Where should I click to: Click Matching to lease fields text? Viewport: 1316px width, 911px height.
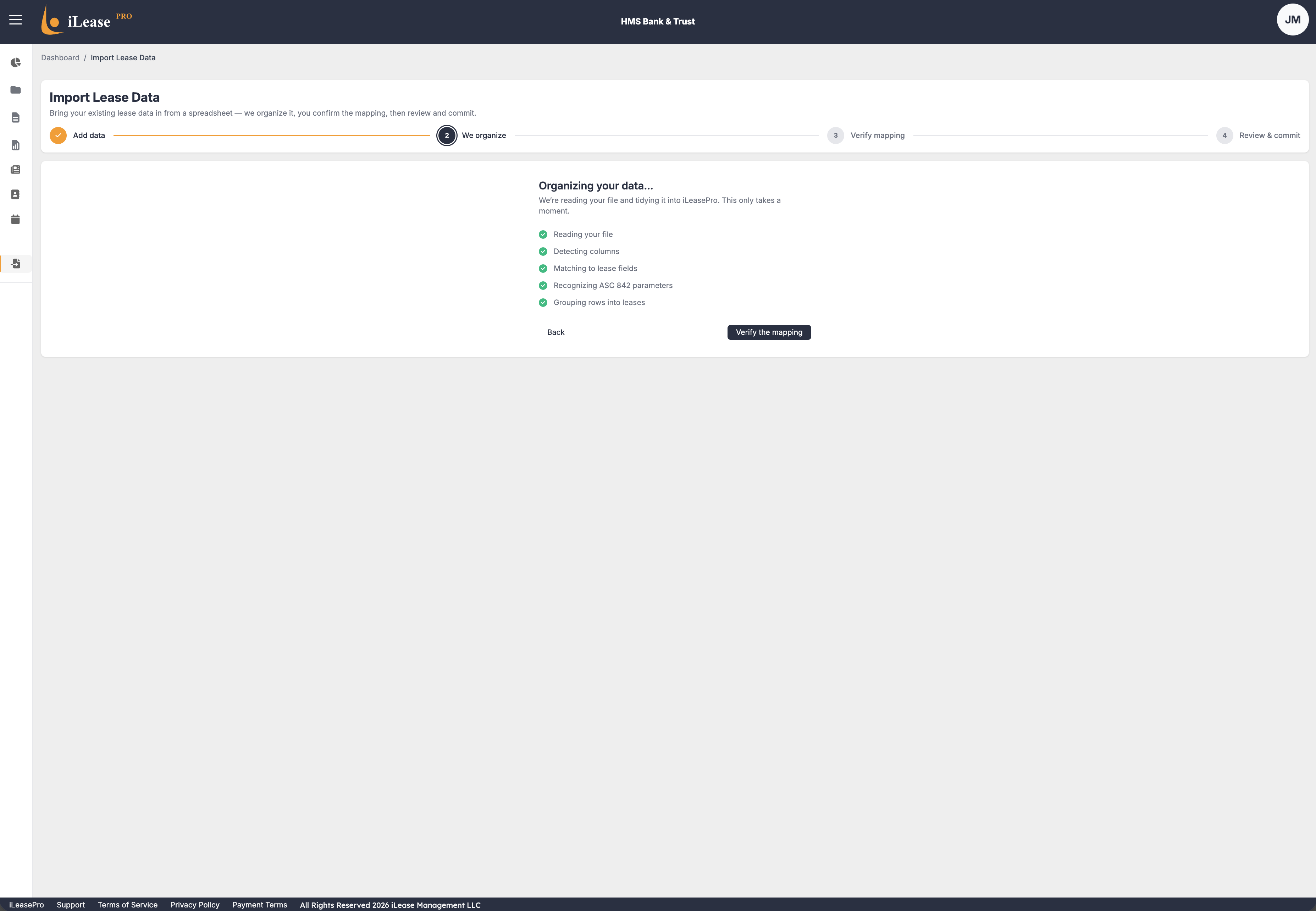(595, 269)
